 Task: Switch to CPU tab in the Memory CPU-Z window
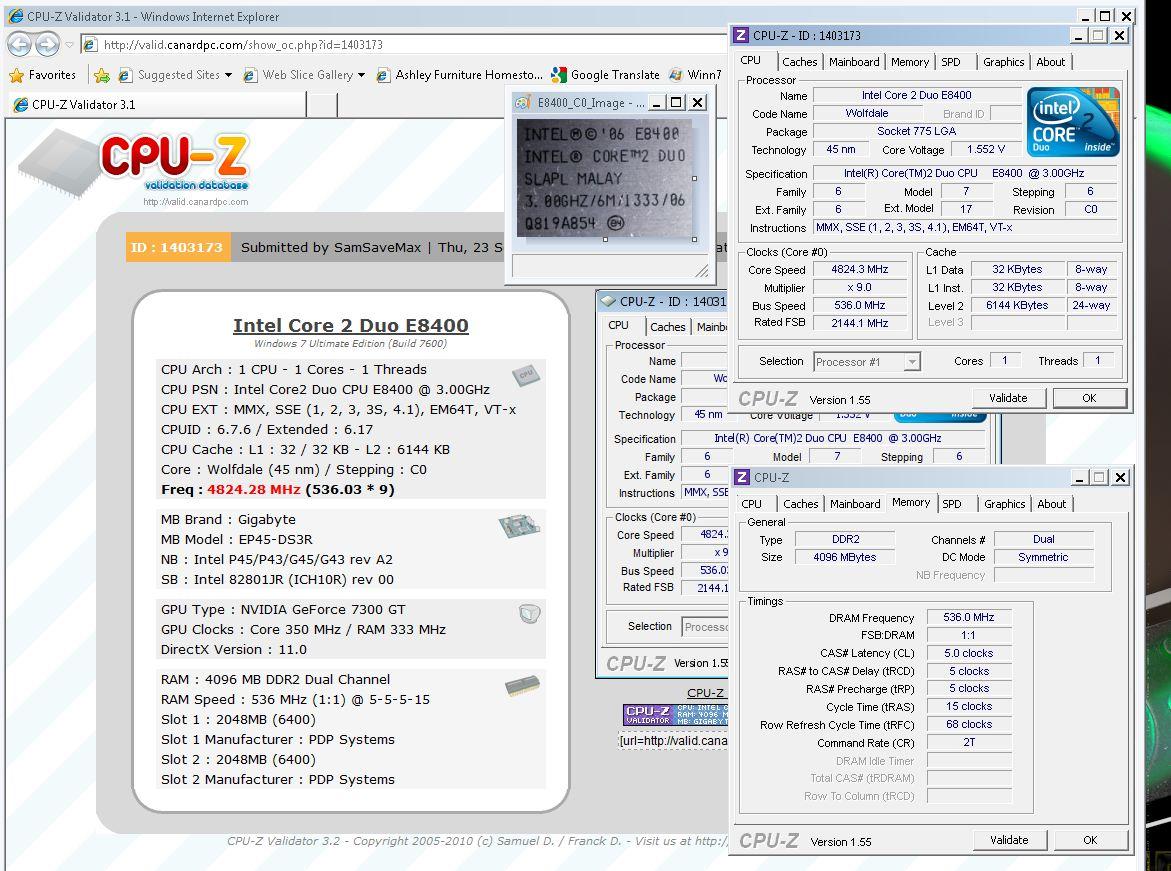(752, 504)
